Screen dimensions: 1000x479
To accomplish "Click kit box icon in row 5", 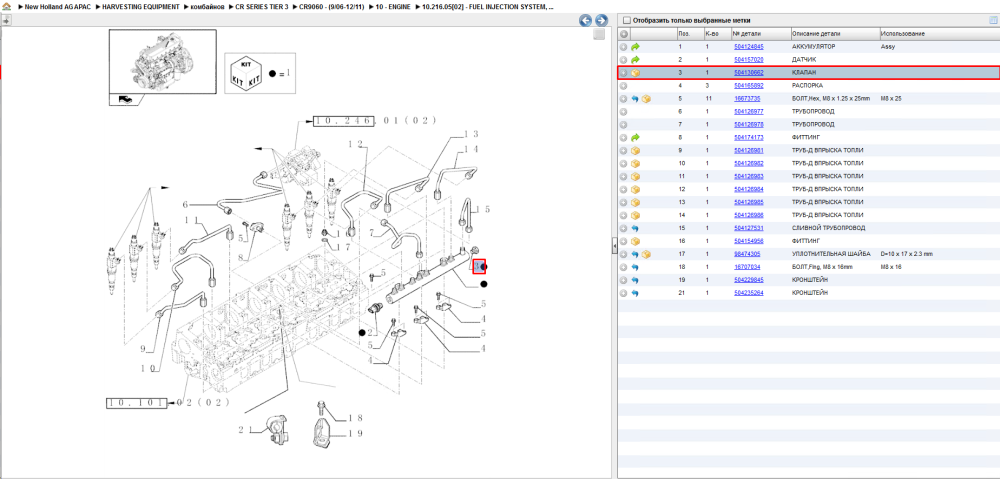I will pos(646,99).
